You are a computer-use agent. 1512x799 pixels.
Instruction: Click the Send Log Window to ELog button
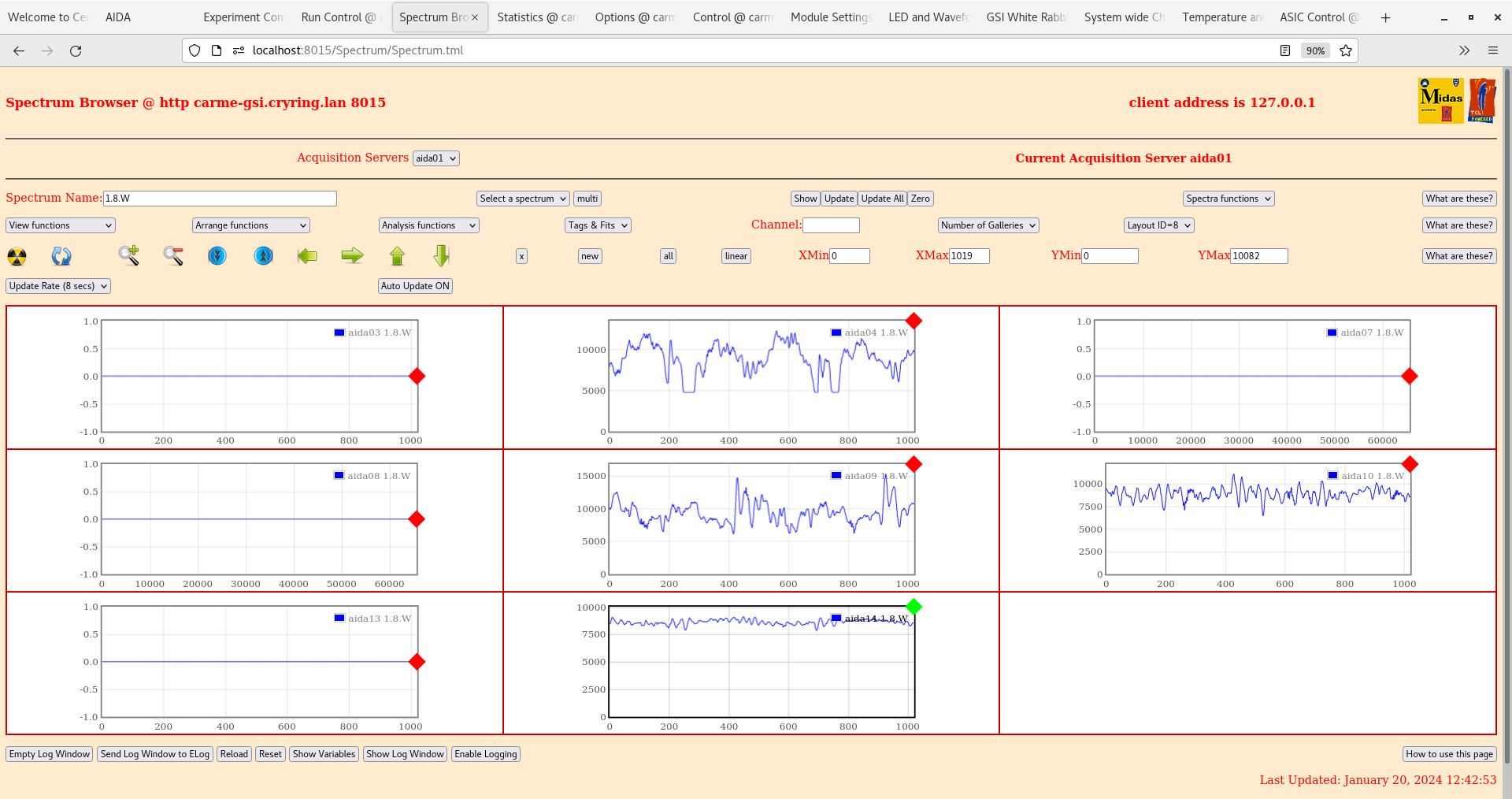155,754
